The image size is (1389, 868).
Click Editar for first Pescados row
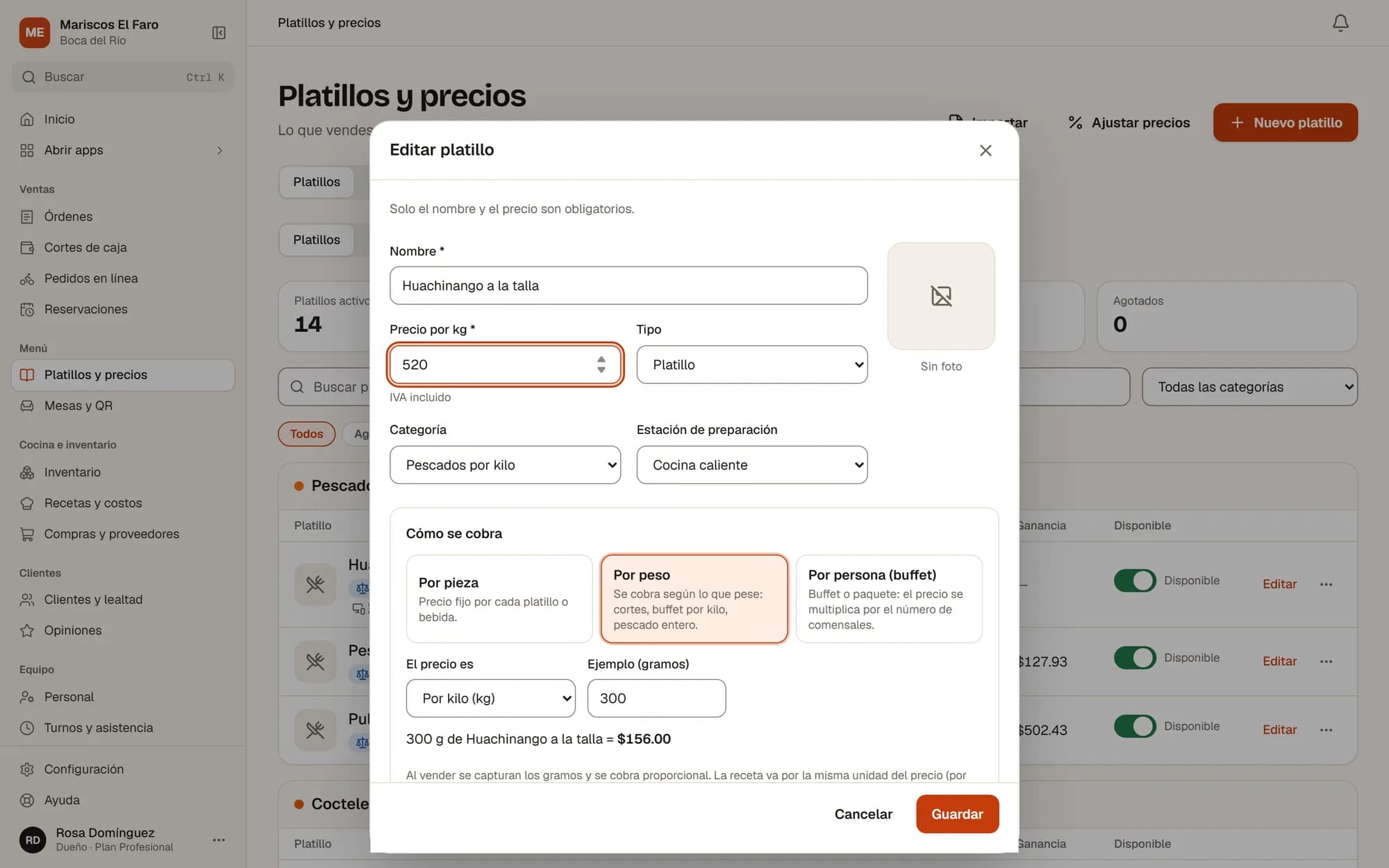pos(1279,584)
